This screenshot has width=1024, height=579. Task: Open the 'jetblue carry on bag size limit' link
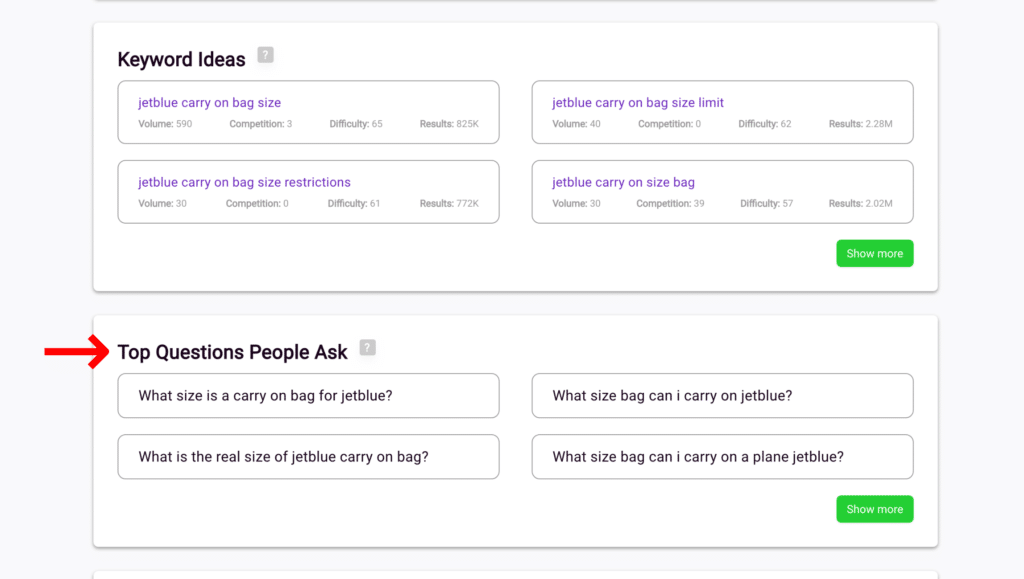[x=638, y=102]
